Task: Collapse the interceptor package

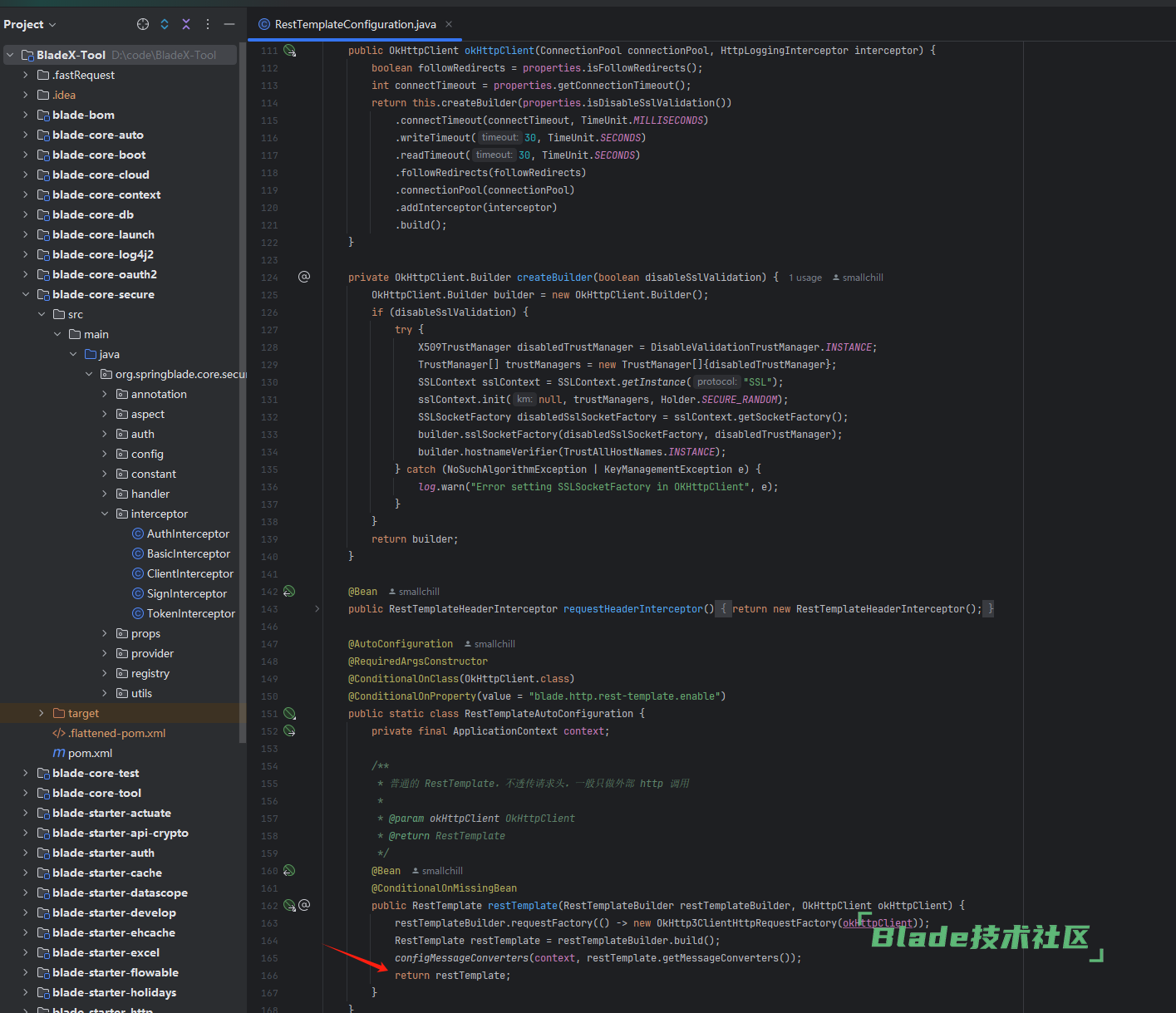Action: point(105,514)
